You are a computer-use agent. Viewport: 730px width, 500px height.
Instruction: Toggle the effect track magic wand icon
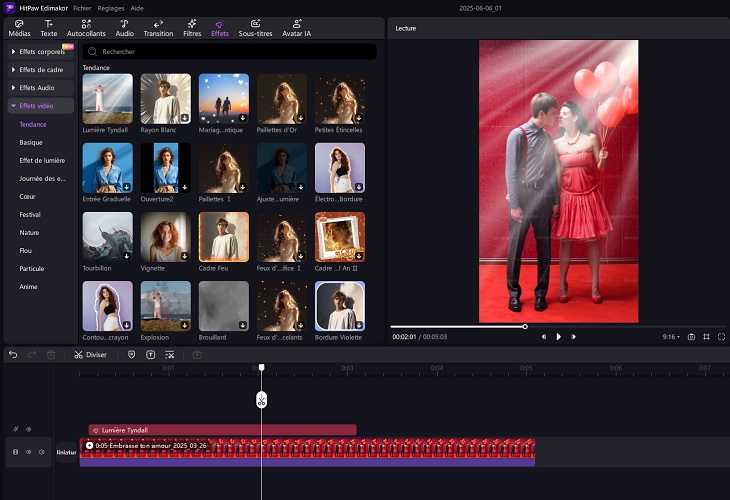[x=15, y=429]
